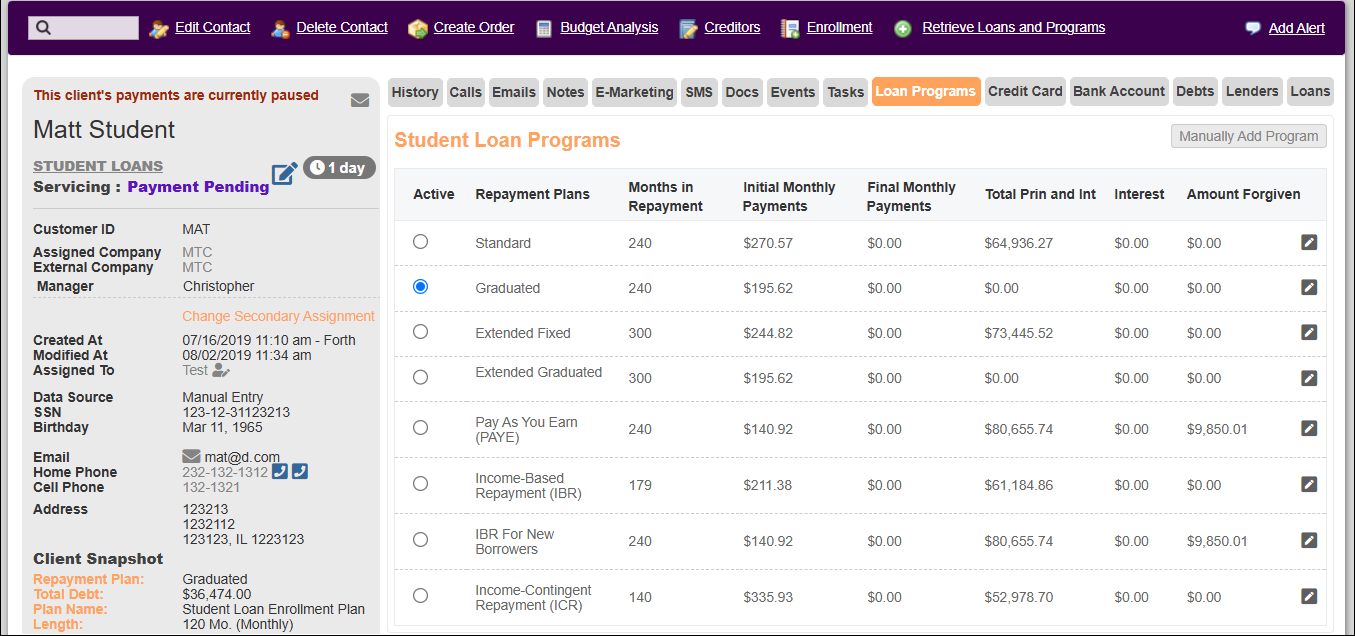1355x636 pixels.
Task: Edit the Income-Contingent Repayment (ICR) row
Action: [1309, 596]
